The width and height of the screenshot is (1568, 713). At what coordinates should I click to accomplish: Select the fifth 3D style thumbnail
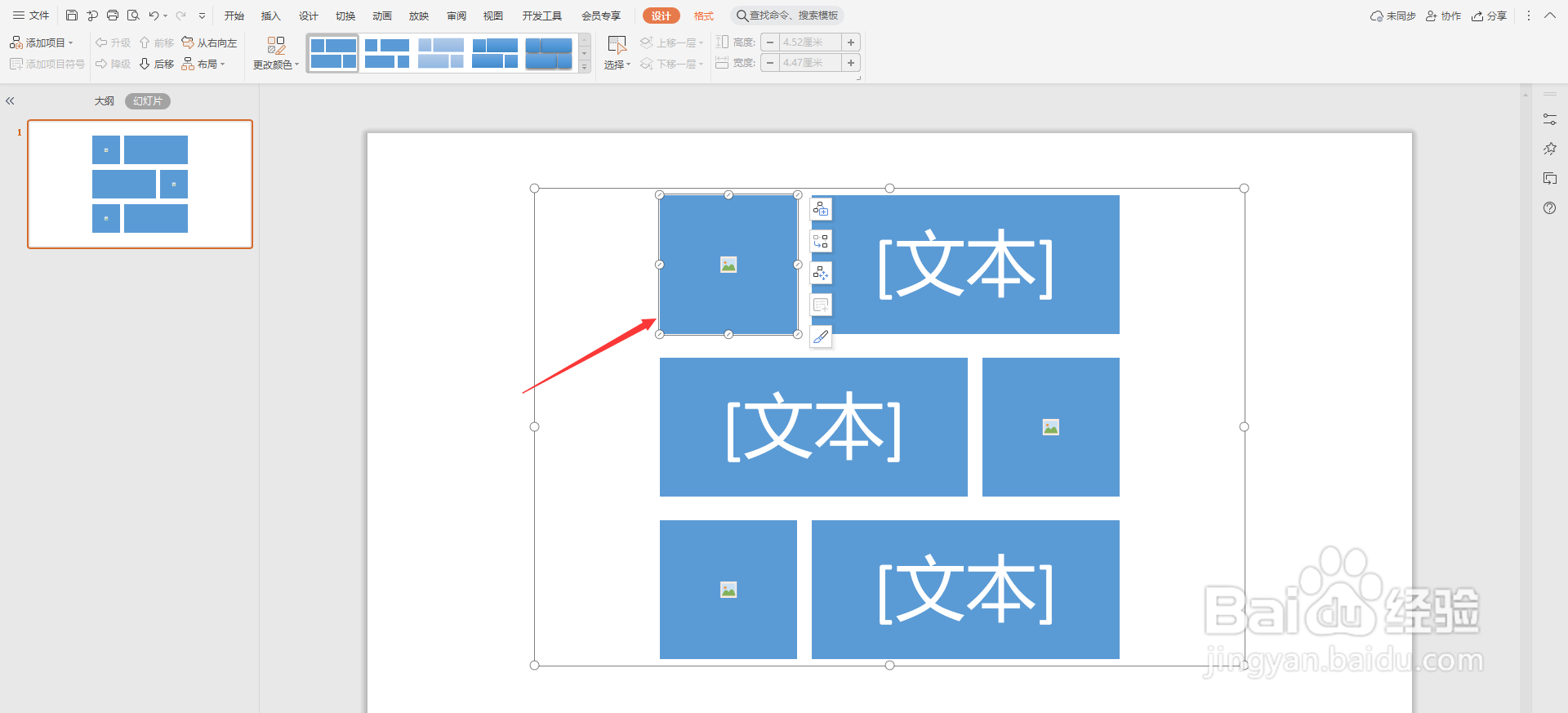coord(549,53)
